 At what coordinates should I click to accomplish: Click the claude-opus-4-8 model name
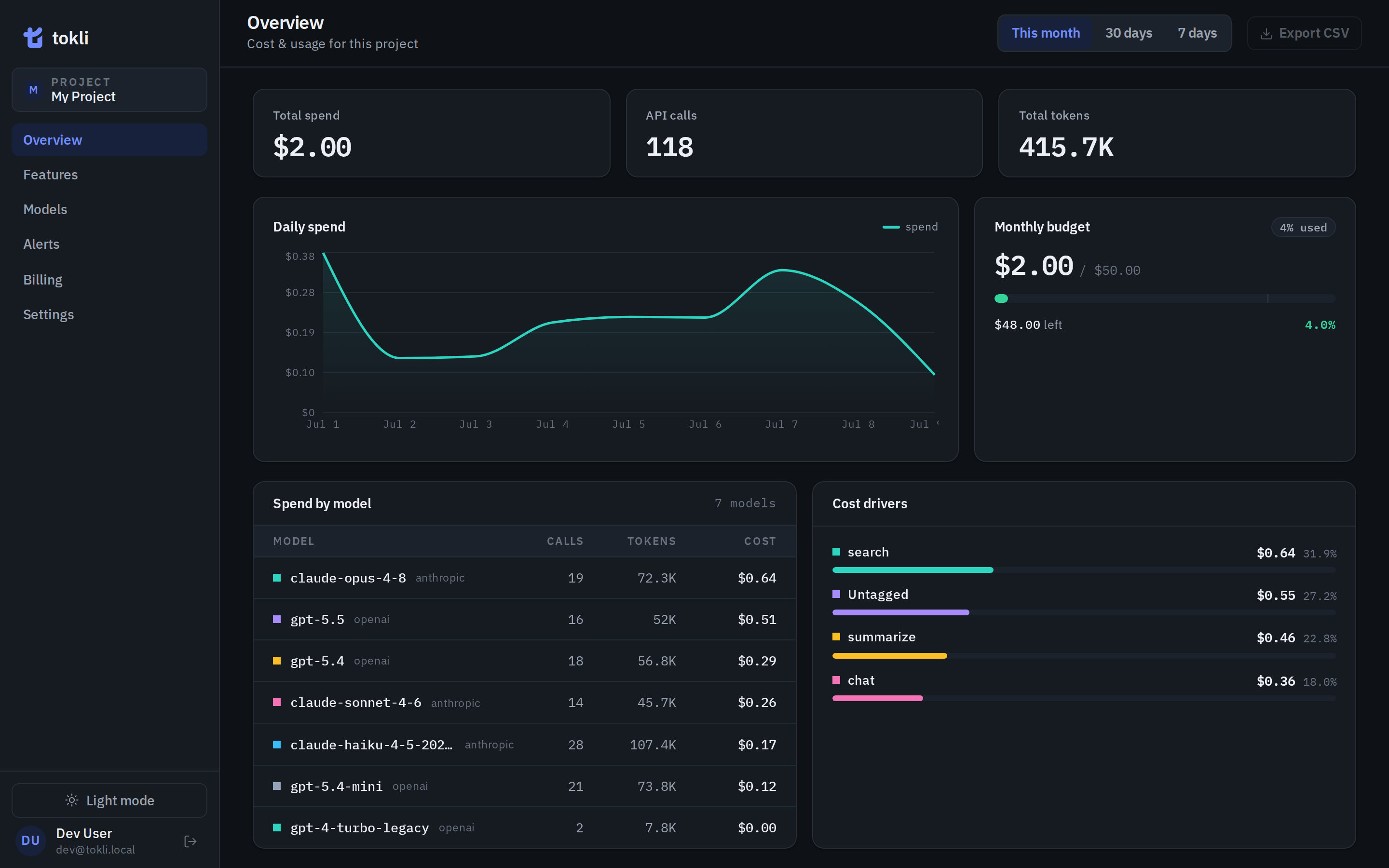[x=348, y=578]
